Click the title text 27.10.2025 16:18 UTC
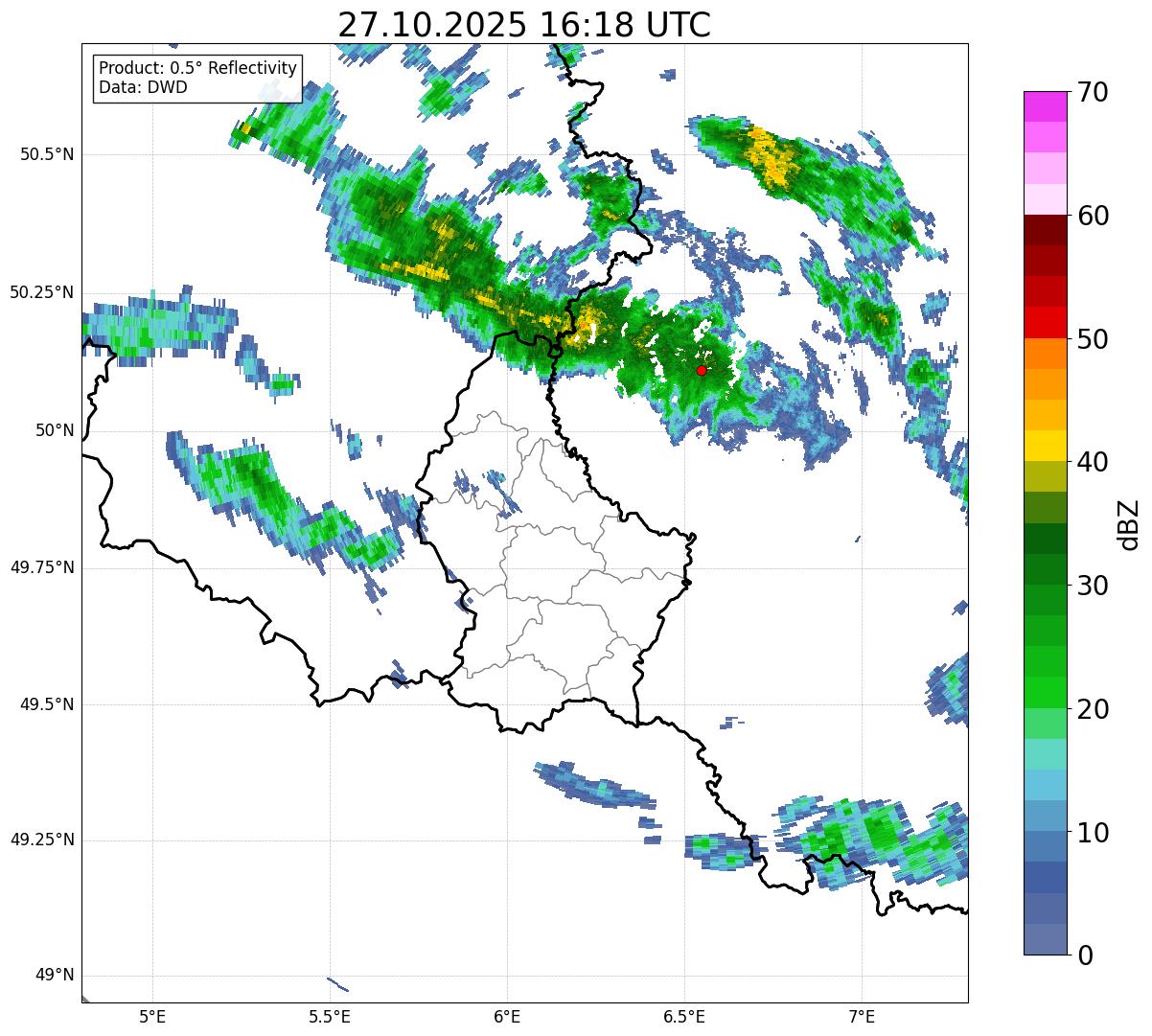 (524, 25)
